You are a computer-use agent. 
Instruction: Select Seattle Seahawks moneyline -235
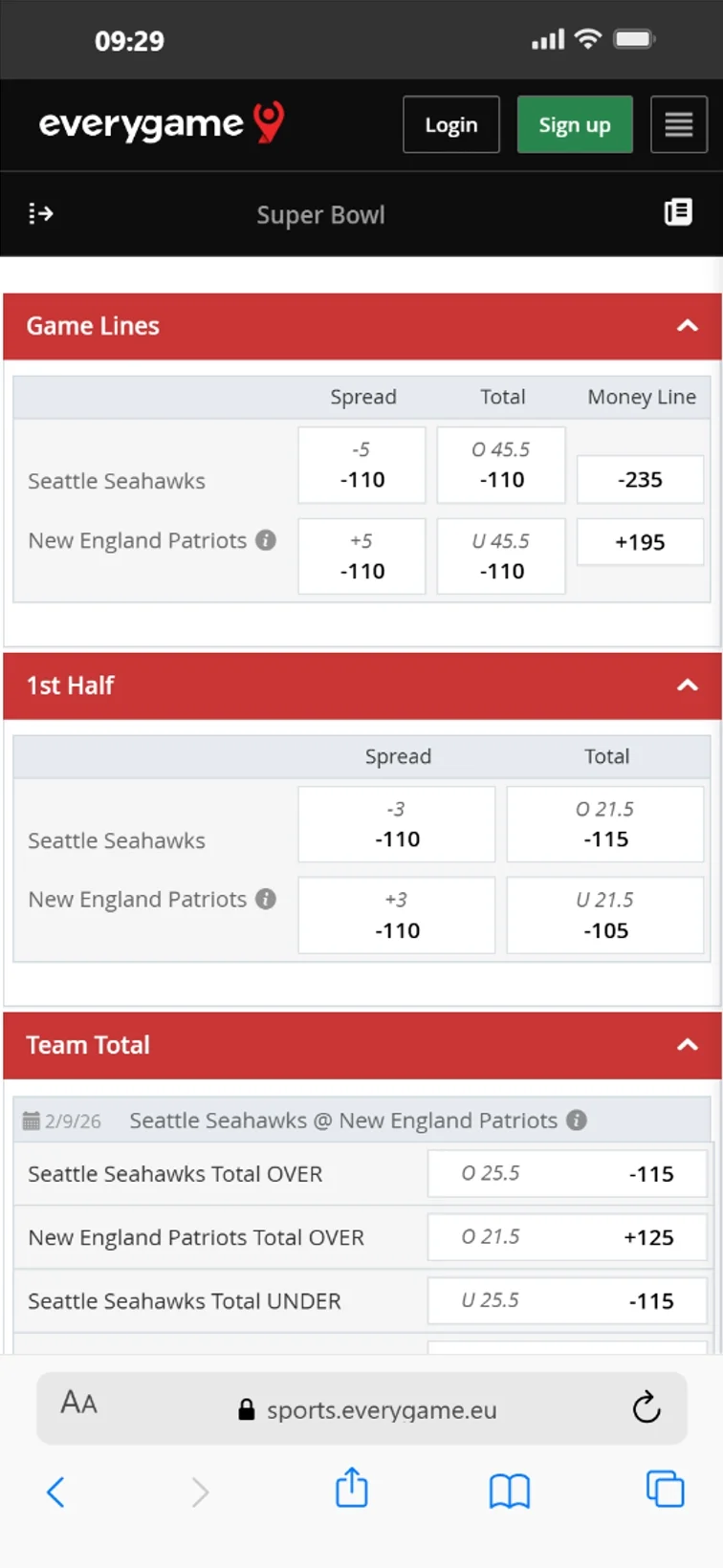pos(640,479)
